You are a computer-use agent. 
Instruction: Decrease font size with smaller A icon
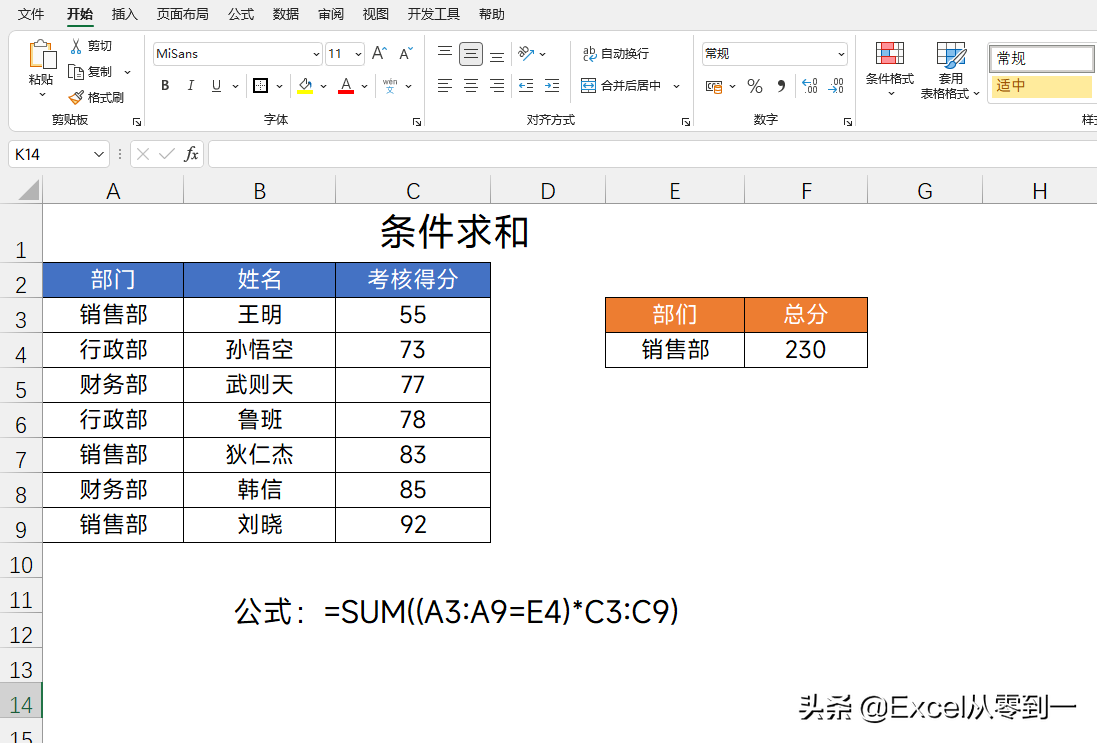[x=406, y=54]
